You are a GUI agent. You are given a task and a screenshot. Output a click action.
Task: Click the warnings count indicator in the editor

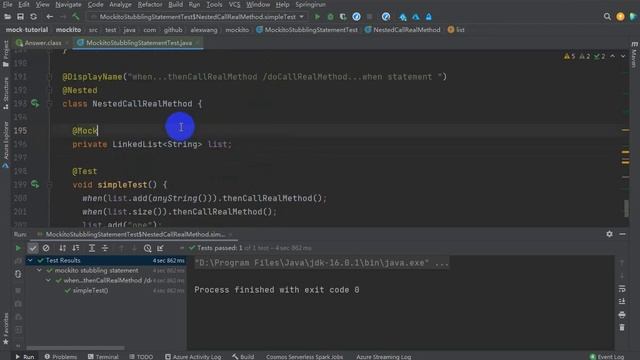[x=569, y=56]
